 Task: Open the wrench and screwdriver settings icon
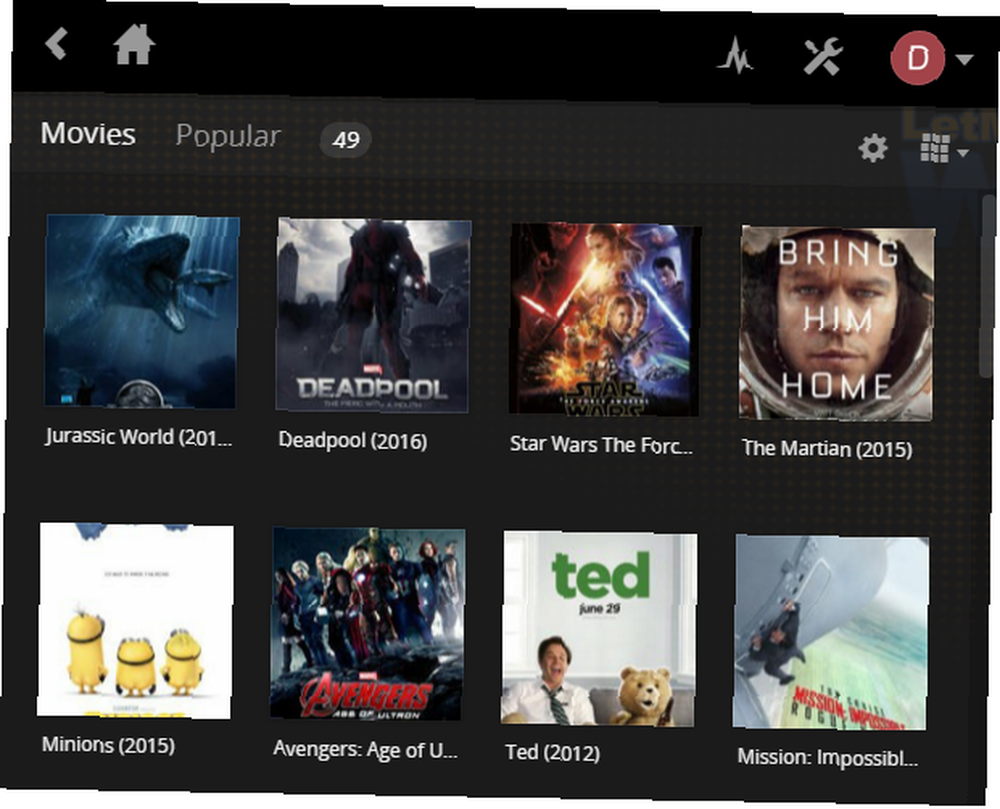click(823, 57)
